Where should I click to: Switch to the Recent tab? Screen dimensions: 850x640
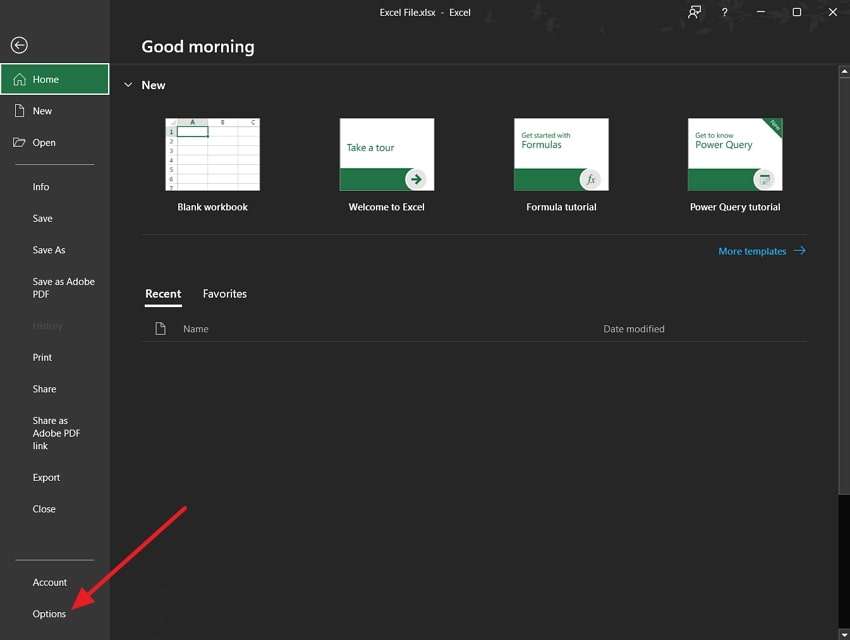tap(163, 294)
